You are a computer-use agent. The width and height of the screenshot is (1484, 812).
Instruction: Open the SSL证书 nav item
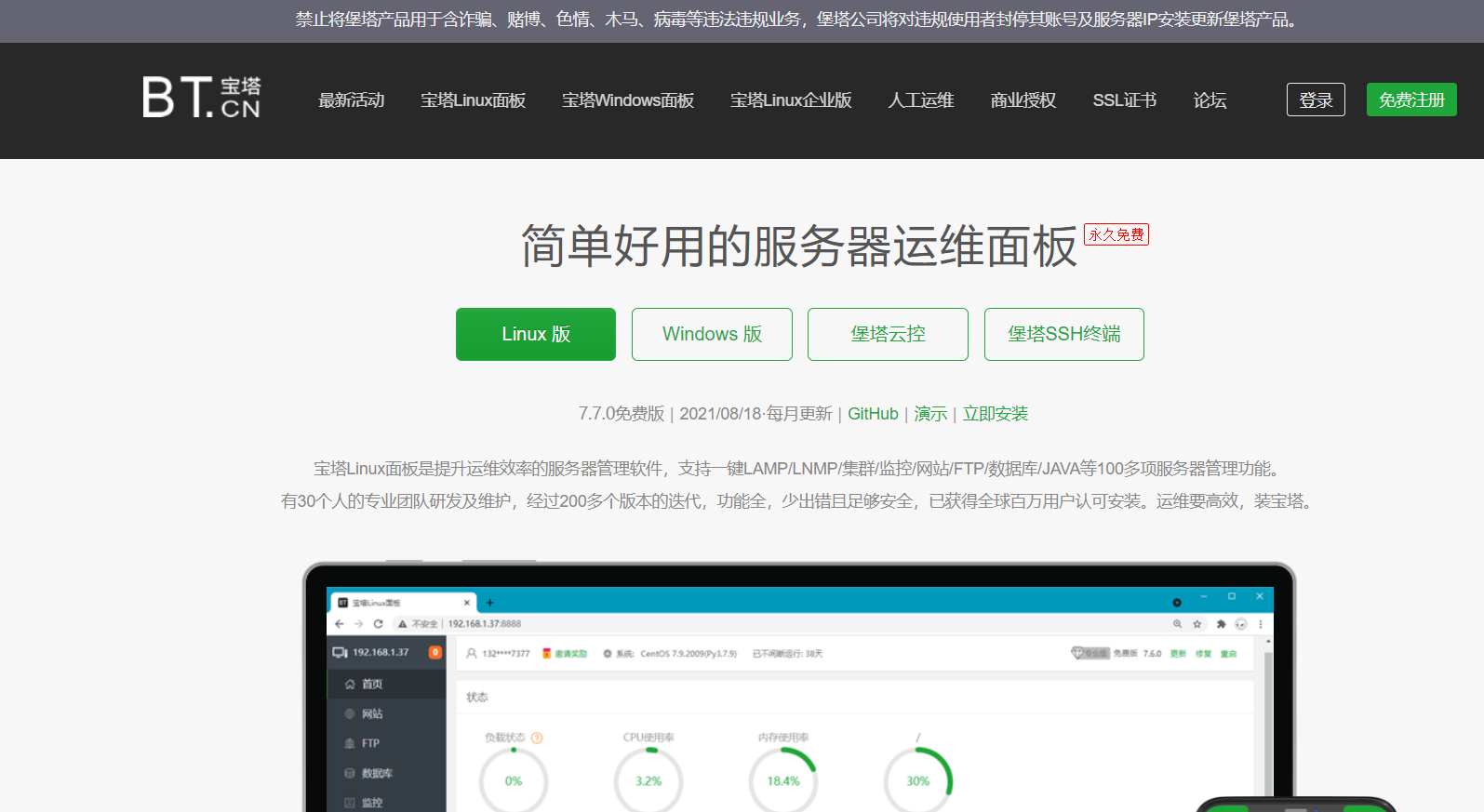(1124, 100)
